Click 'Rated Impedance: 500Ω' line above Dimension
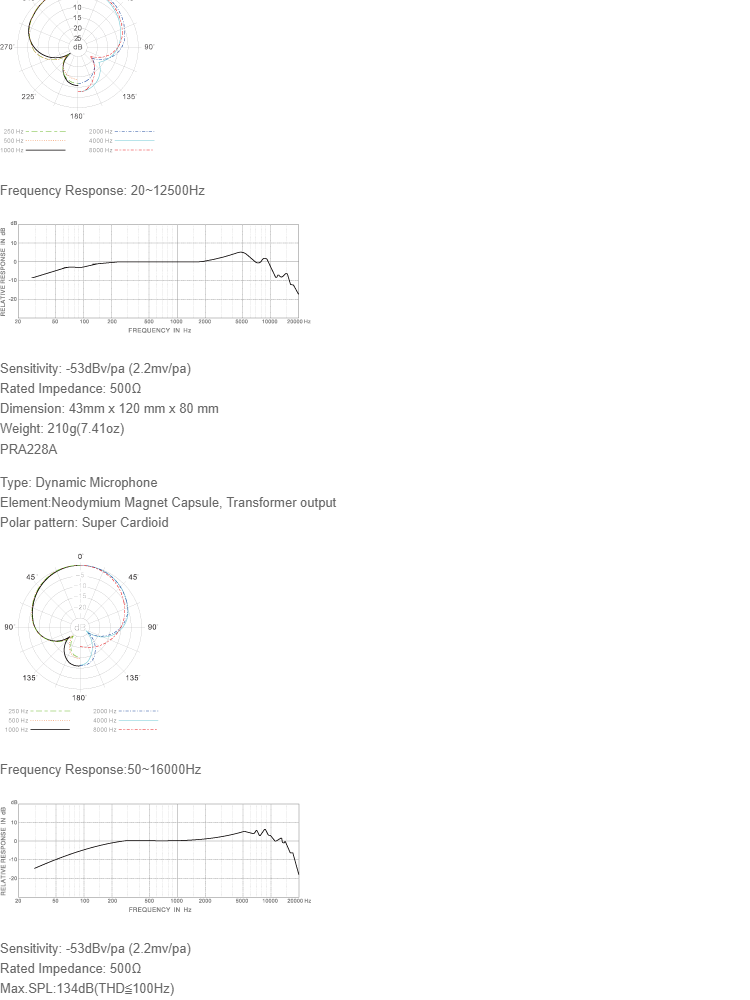 pos(71,388)
